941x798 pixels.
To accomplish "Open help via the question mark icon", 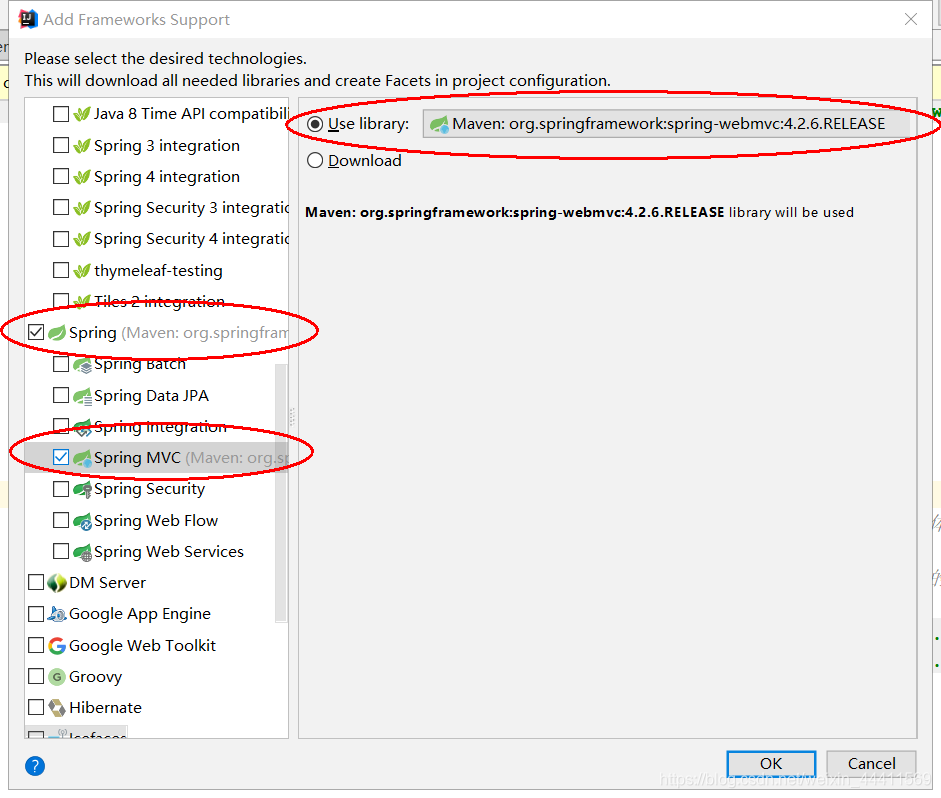I will point(35,766).
